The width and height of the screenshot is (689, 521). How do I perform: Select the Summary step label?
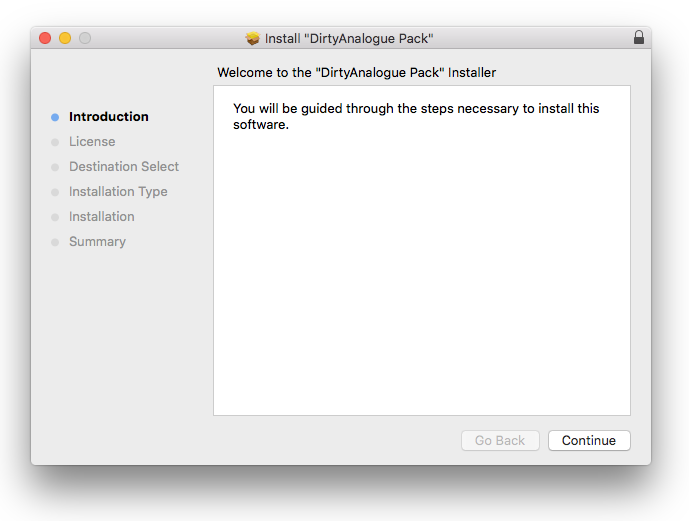97,242
